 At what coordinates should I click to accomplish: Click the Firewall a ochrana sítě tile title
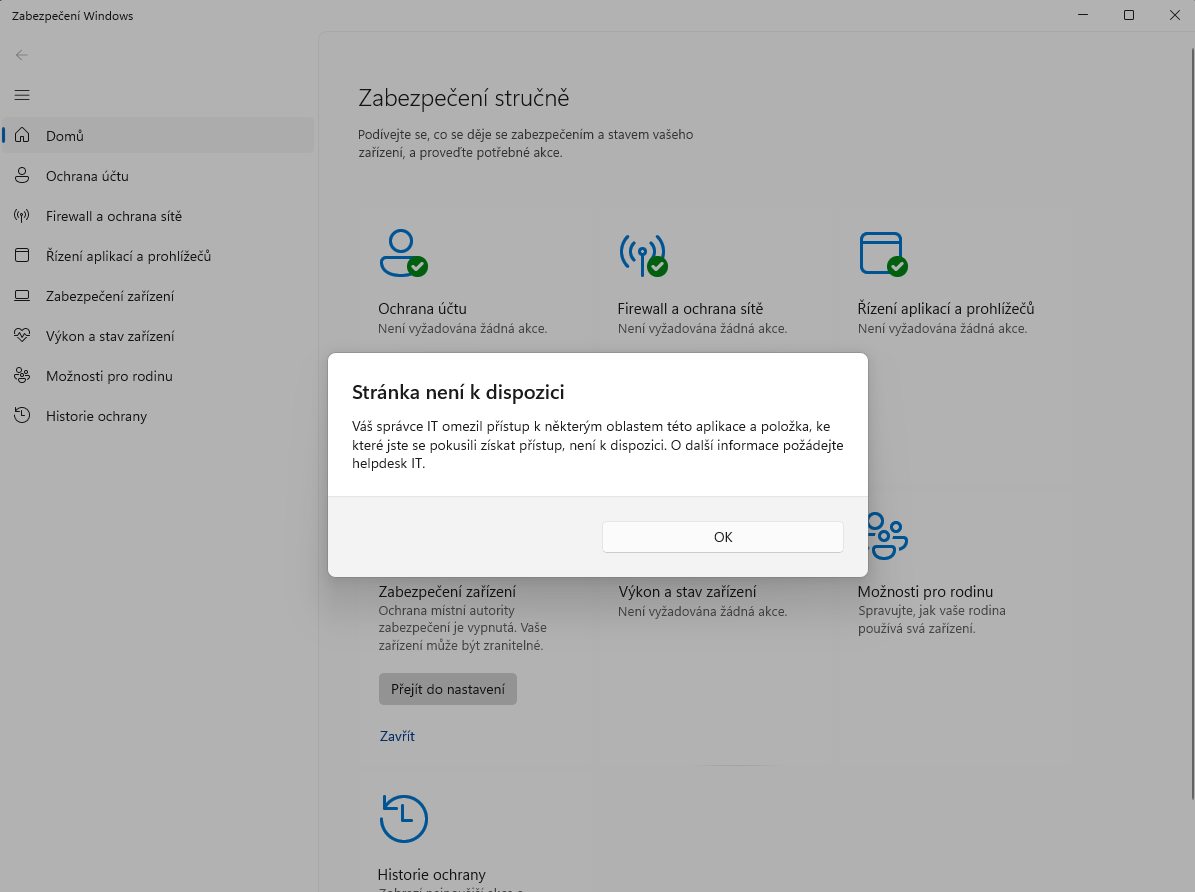[690, 309]
